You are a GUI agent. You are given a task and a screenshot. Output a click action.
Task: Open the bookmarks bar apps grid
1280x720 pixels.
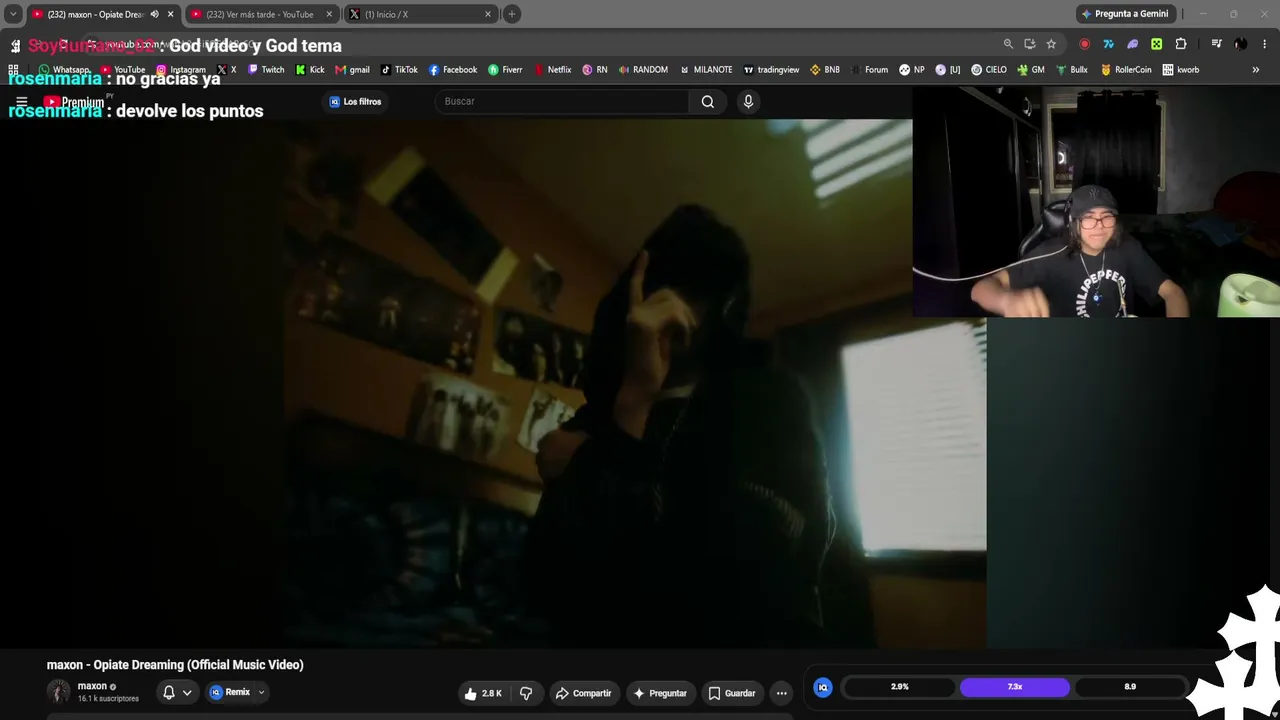coord(14,70)
